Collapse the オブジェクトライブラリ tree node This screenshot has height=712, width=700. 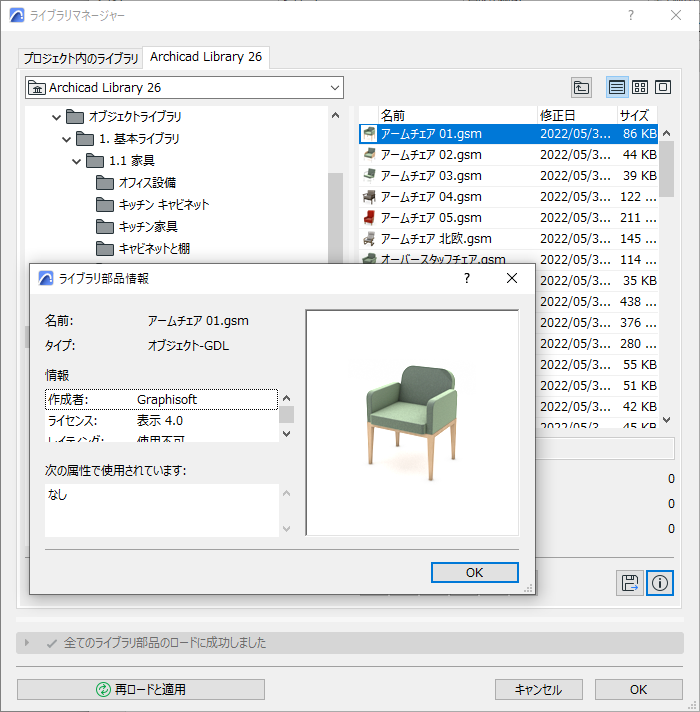tap(56, 117)
